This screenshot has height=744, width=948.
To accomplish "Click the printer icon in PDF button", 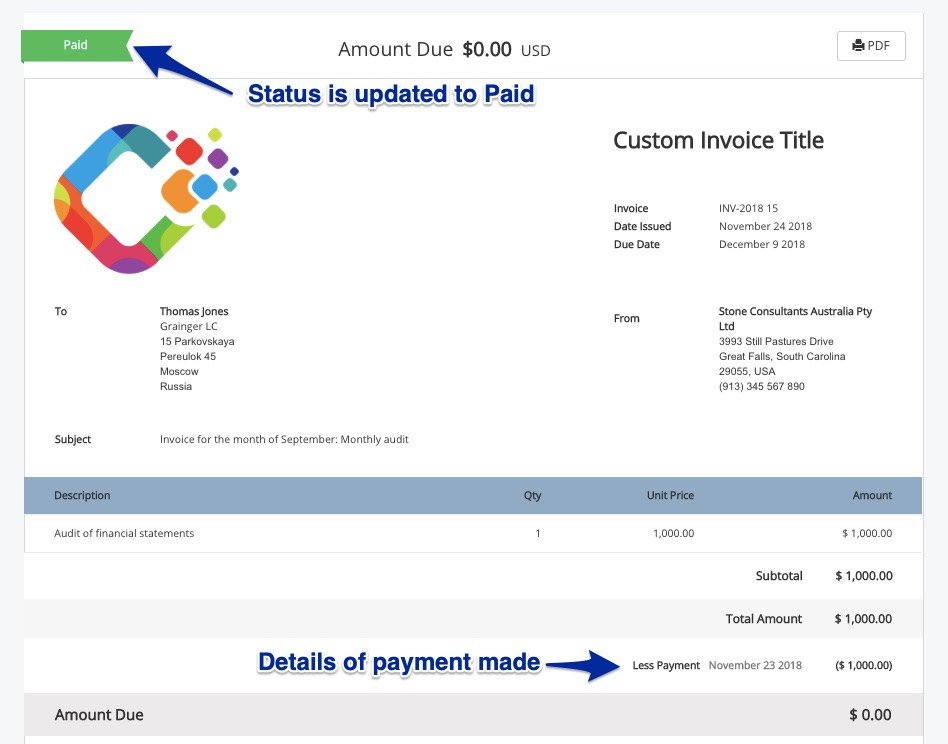I will tap(858, 46).
